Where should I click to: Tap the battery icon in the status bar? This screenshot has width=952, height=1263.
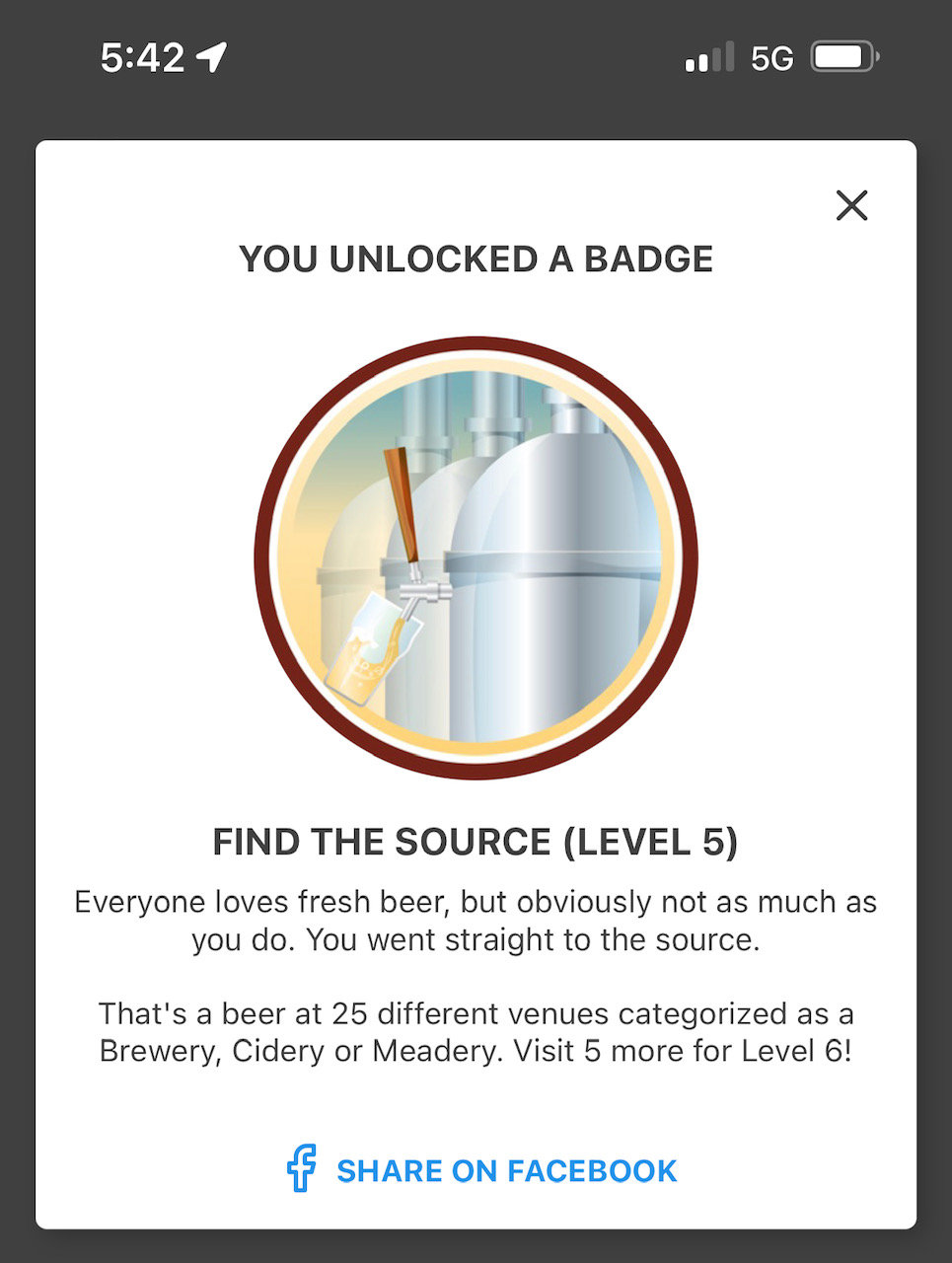click(843, 58)
